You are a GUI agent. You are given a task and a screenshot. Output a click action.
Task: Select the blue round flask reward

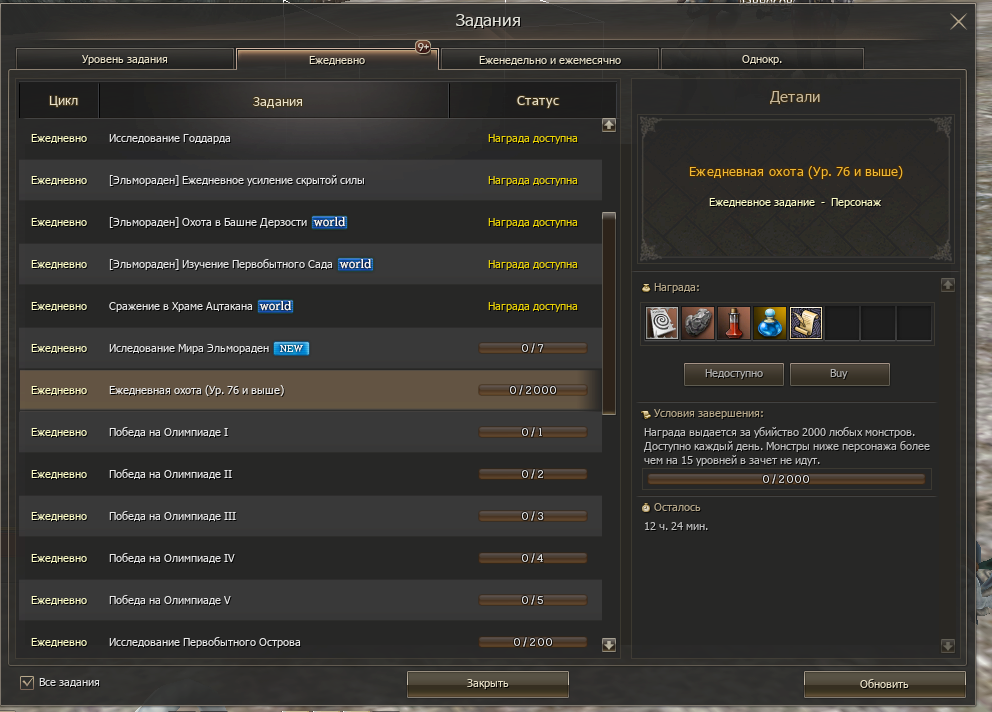[770, 323]
